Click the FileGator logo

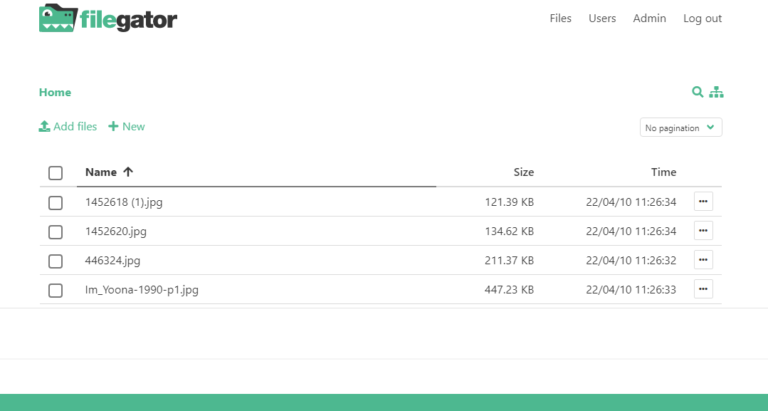(108, 18)
